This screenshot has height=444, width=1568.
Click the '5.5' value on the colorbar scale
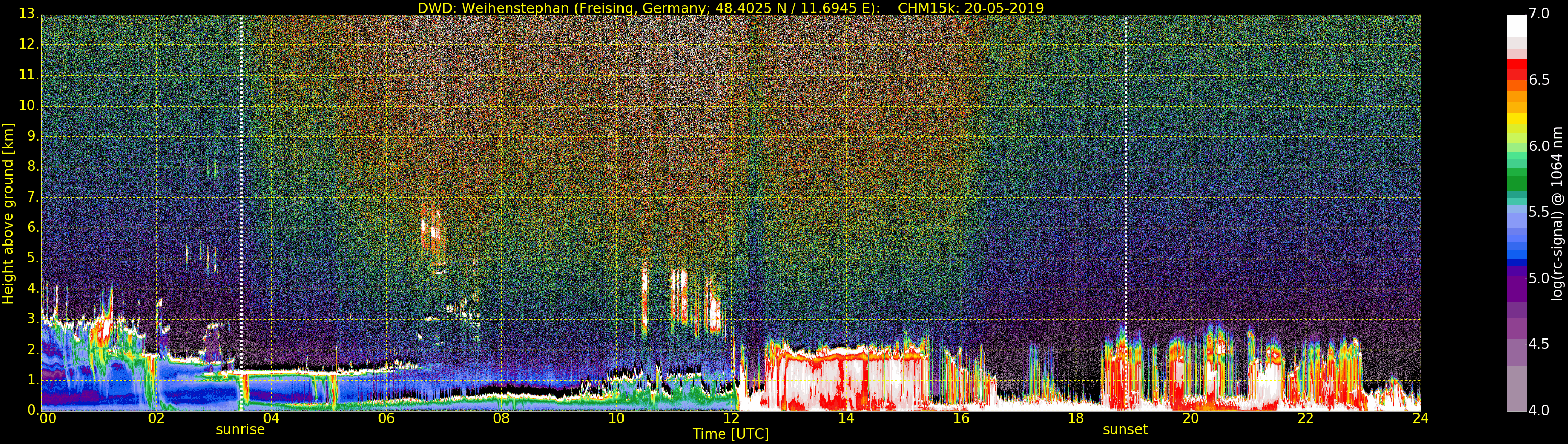[x=1539, y=212]
